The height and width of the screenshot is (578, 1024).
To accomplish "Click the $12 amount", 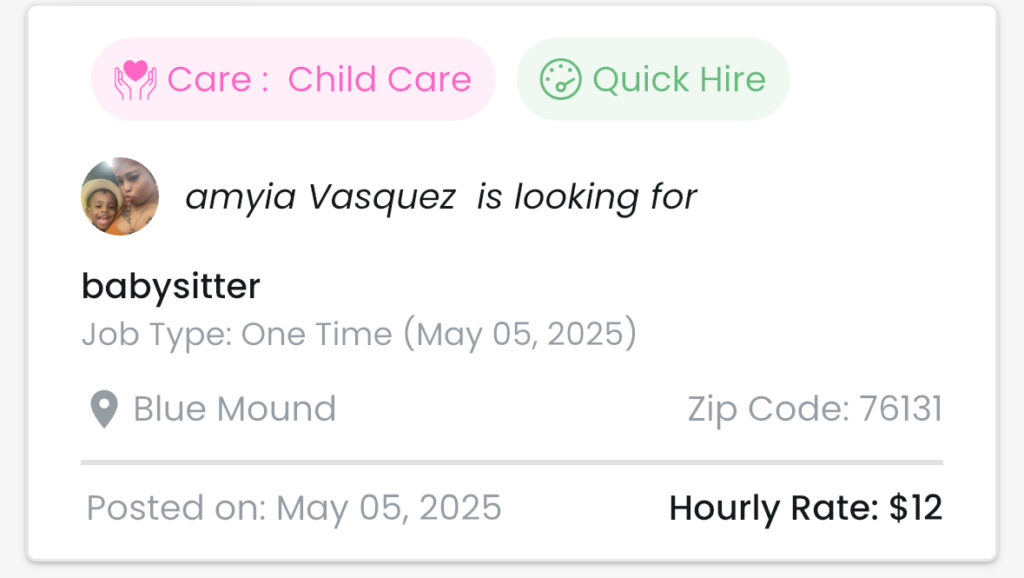I will [916, 507].
